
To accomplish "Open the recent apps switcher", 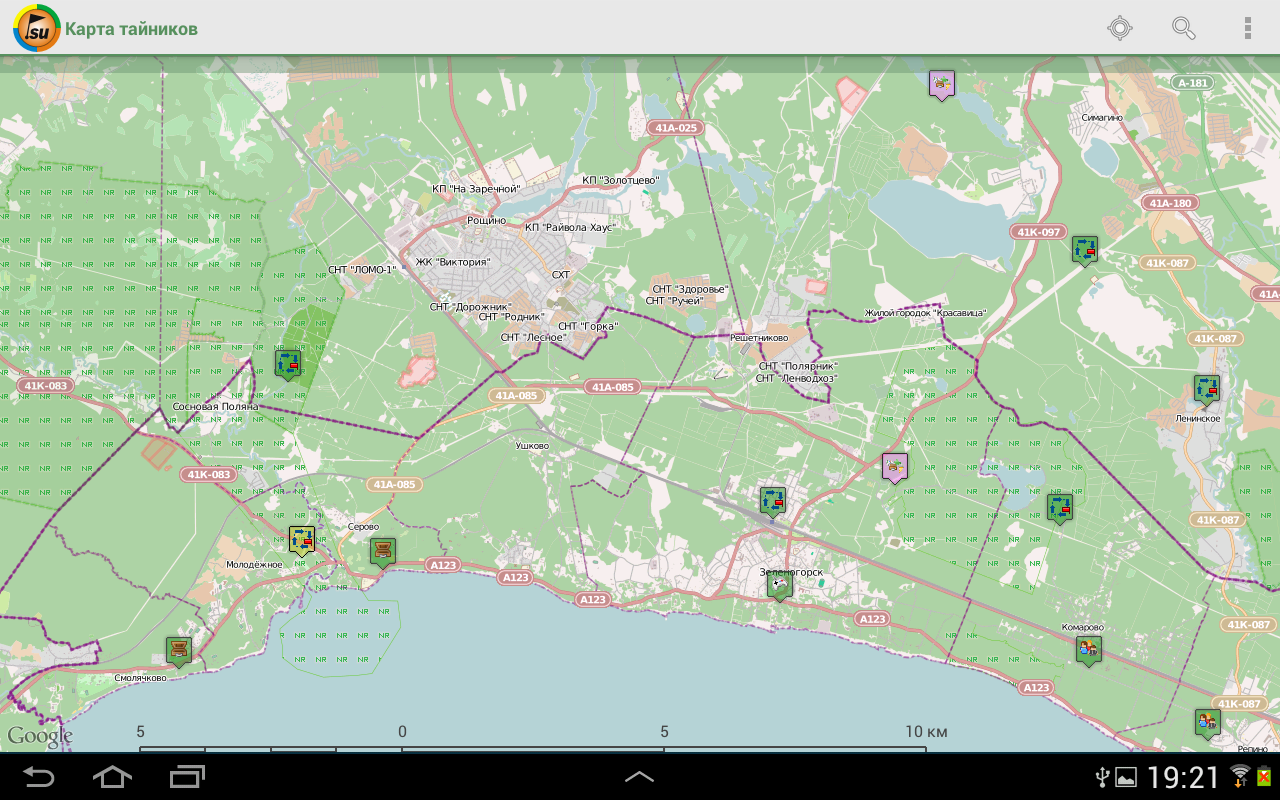I will (x=184, y=775).
